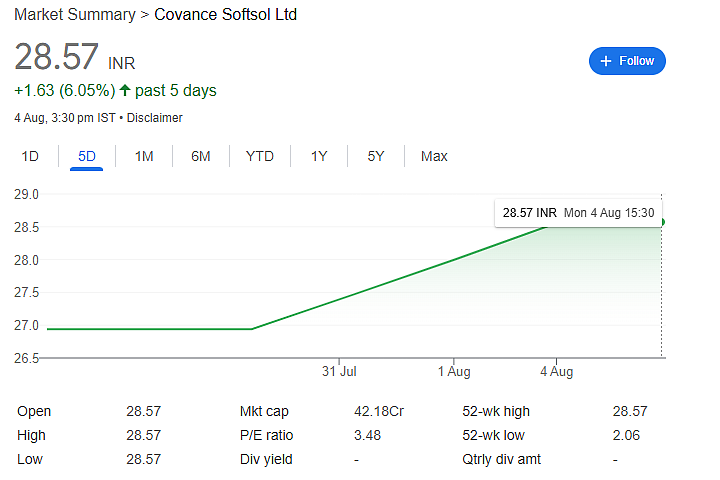Image resolution: width=720 pixels, height=480 pixels.
Task: Click the 3.48 P/E value
Action: [367, 435]
